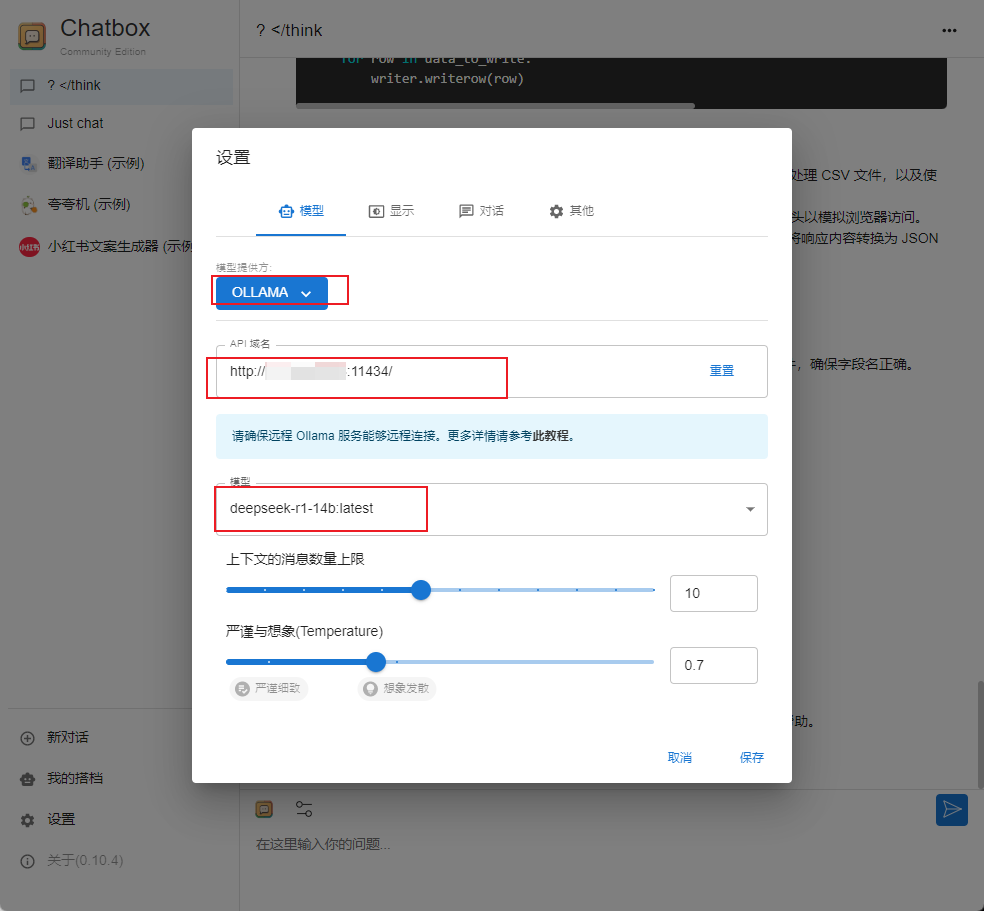Open the deepseek-r1-14b:latest model dropdown

490,509
